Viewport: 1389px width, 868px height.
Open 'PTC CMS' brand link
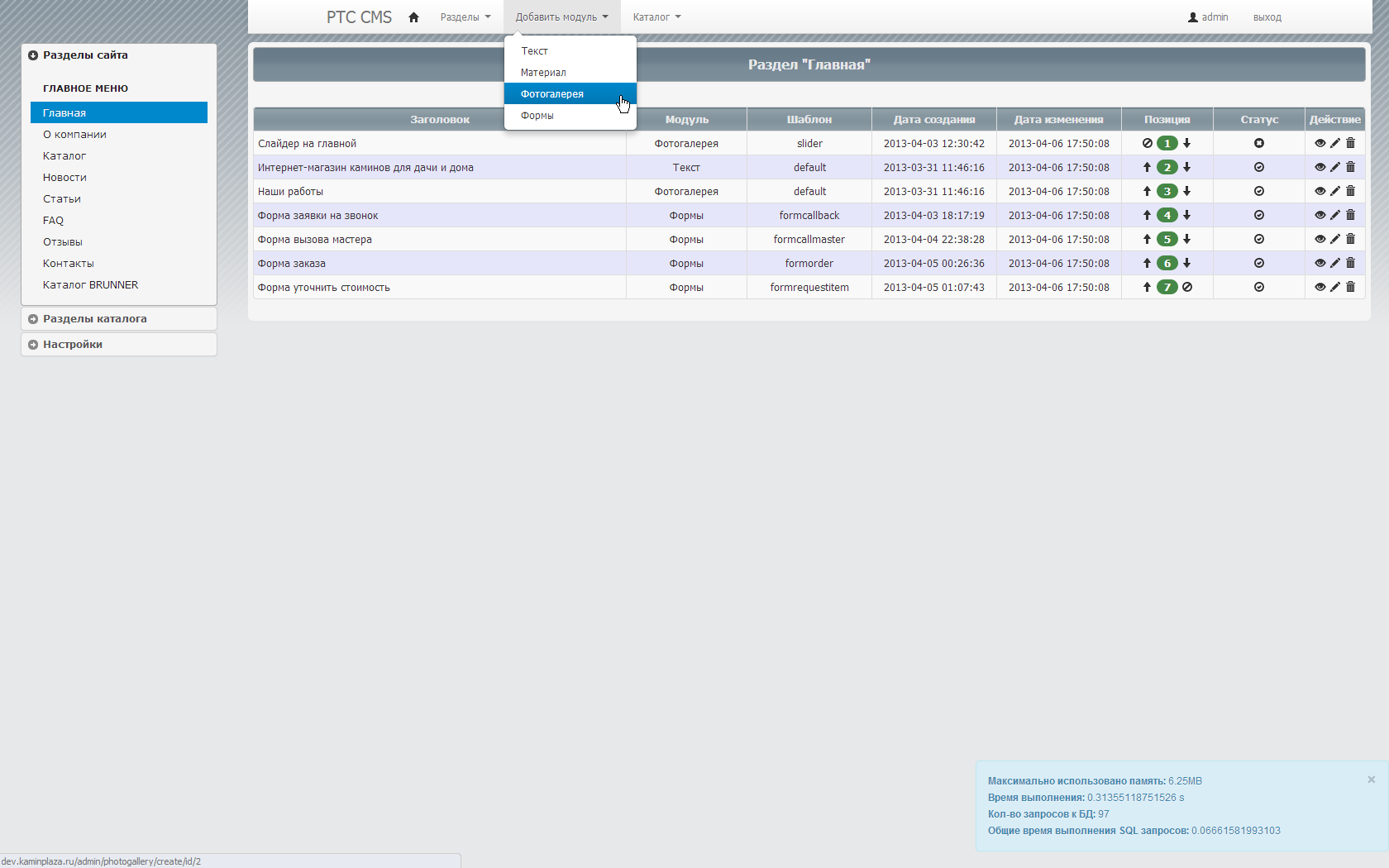(x=359, y=17)
